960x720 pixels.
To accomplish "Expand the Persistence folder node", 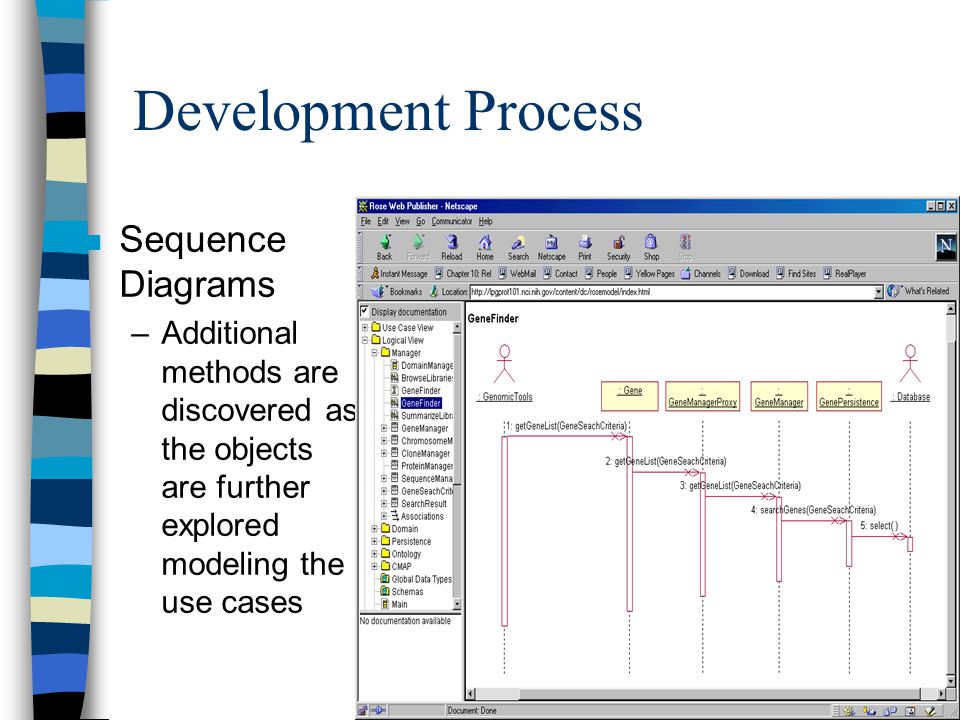I will click(x=374, y=541).
